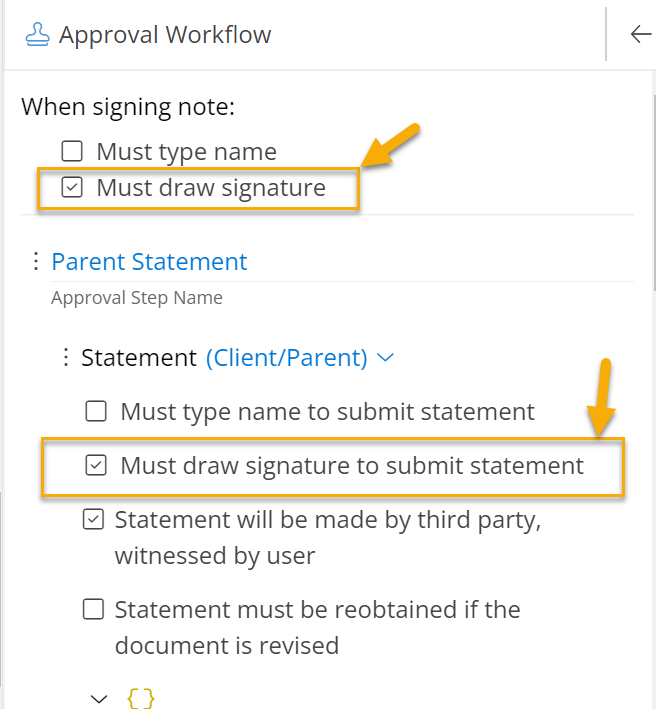656x709 pixels.
Task: Enable Must type name checkbox
Action: click(72, 152)
